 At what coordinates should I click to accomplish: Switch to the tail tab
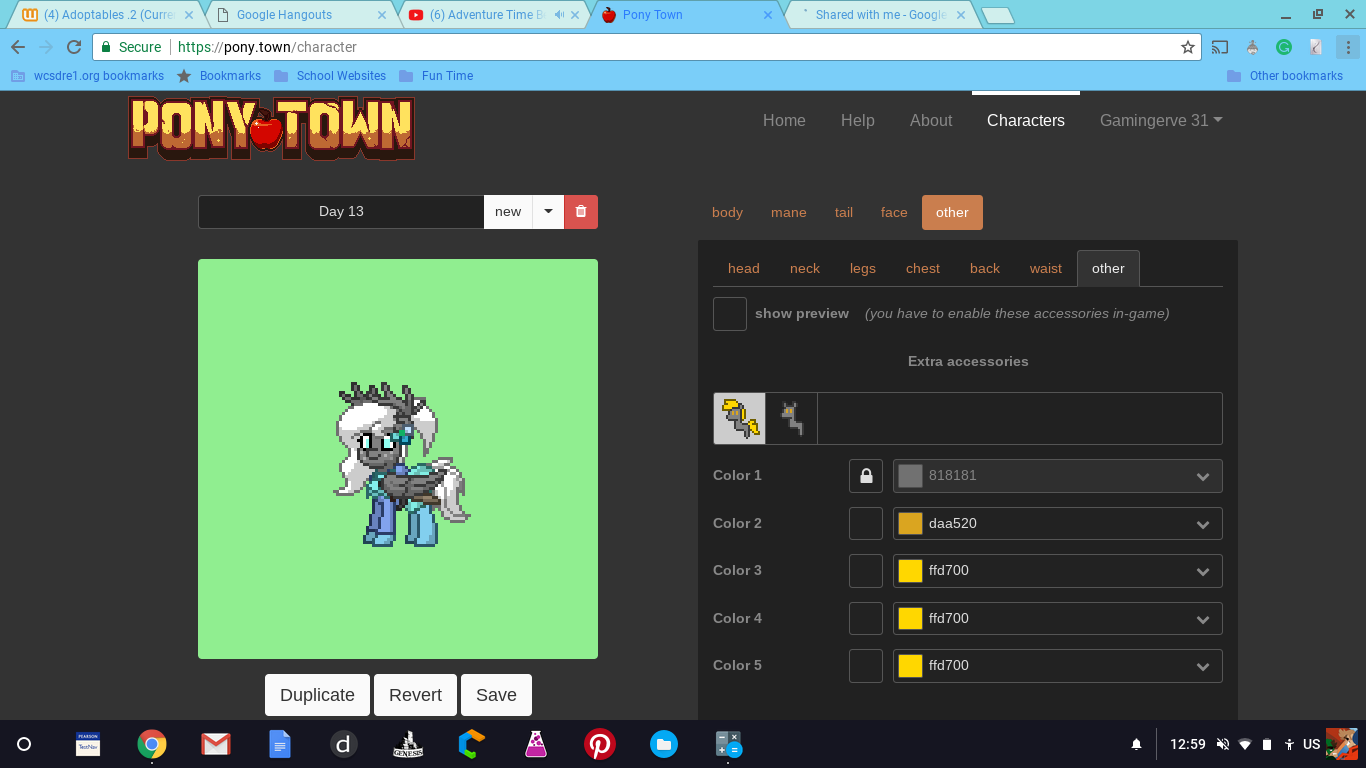point(844,212)
